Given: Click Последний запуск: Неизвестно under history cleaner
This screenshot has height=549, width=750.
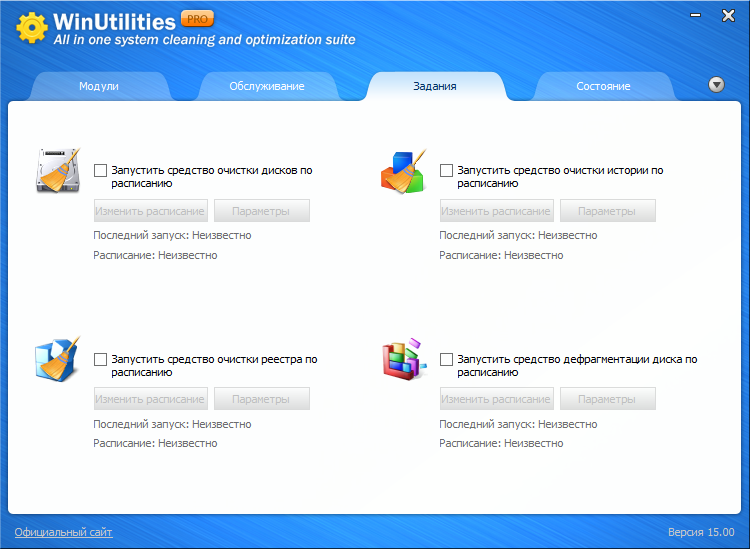Looking at the screenshot, I should pos(518,235).
